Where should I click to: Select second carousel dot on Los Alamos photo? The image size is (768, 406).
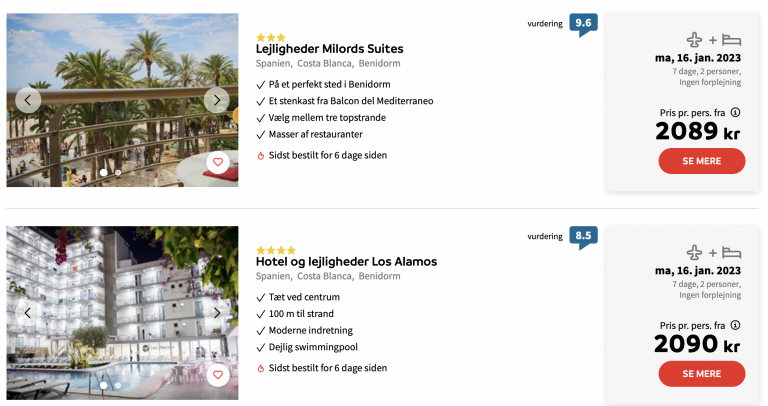(x=118, y=385)
